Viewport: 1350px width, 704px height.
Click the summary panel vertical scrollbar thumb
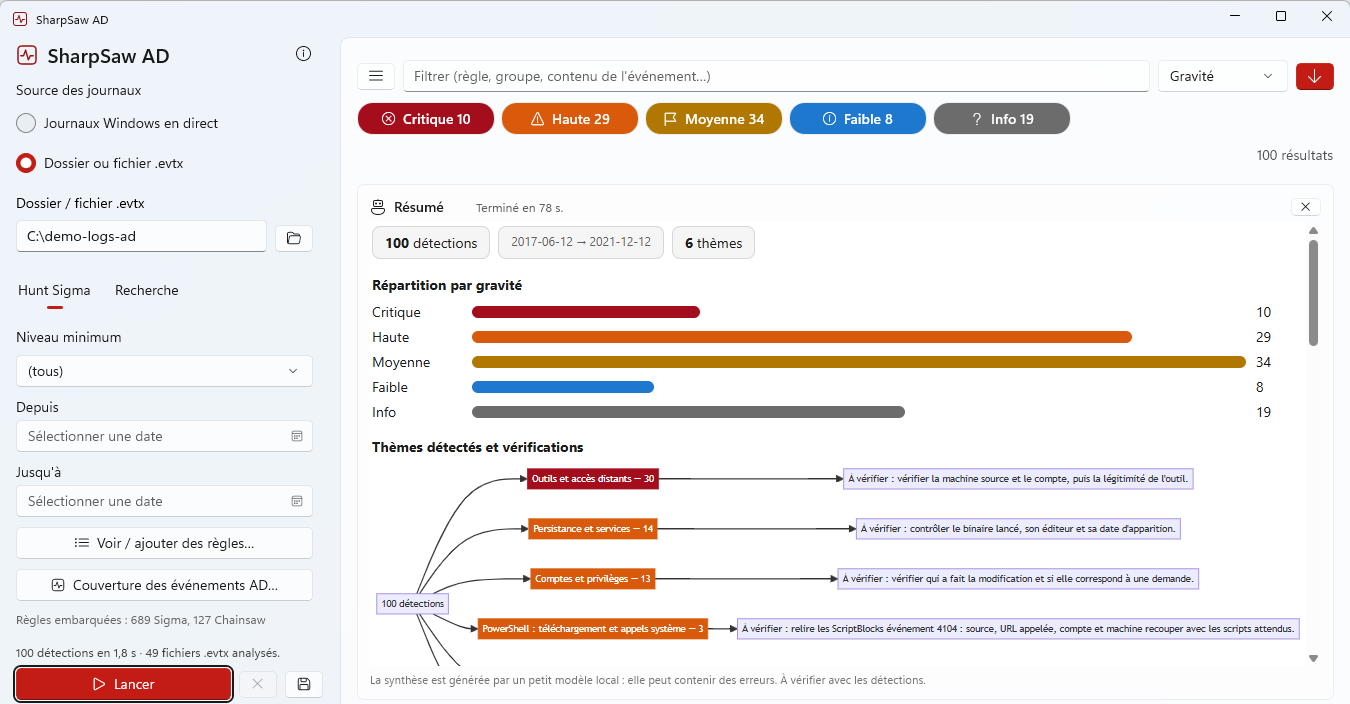(x=1313, y=292)
